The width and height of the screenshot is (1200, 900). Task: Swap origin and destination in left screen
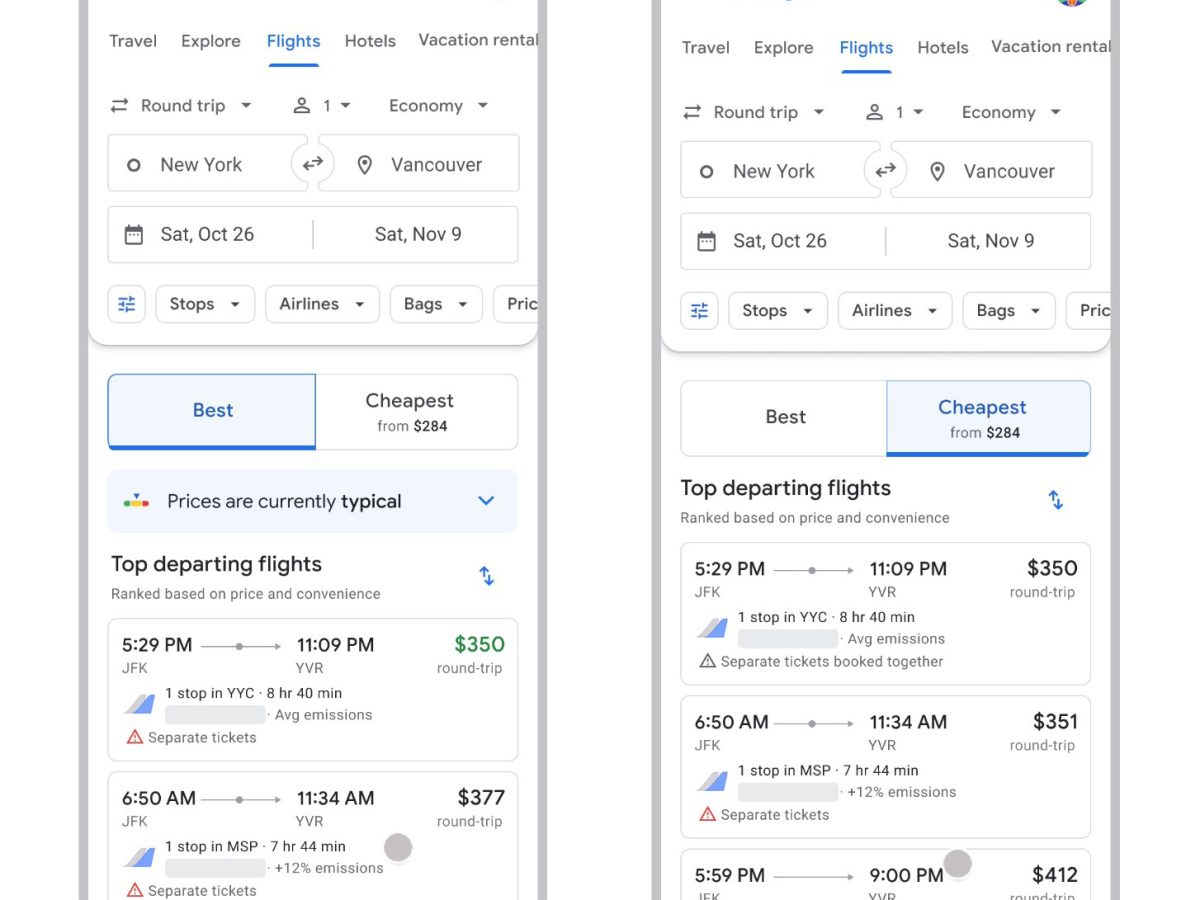[x=313, y=163]
